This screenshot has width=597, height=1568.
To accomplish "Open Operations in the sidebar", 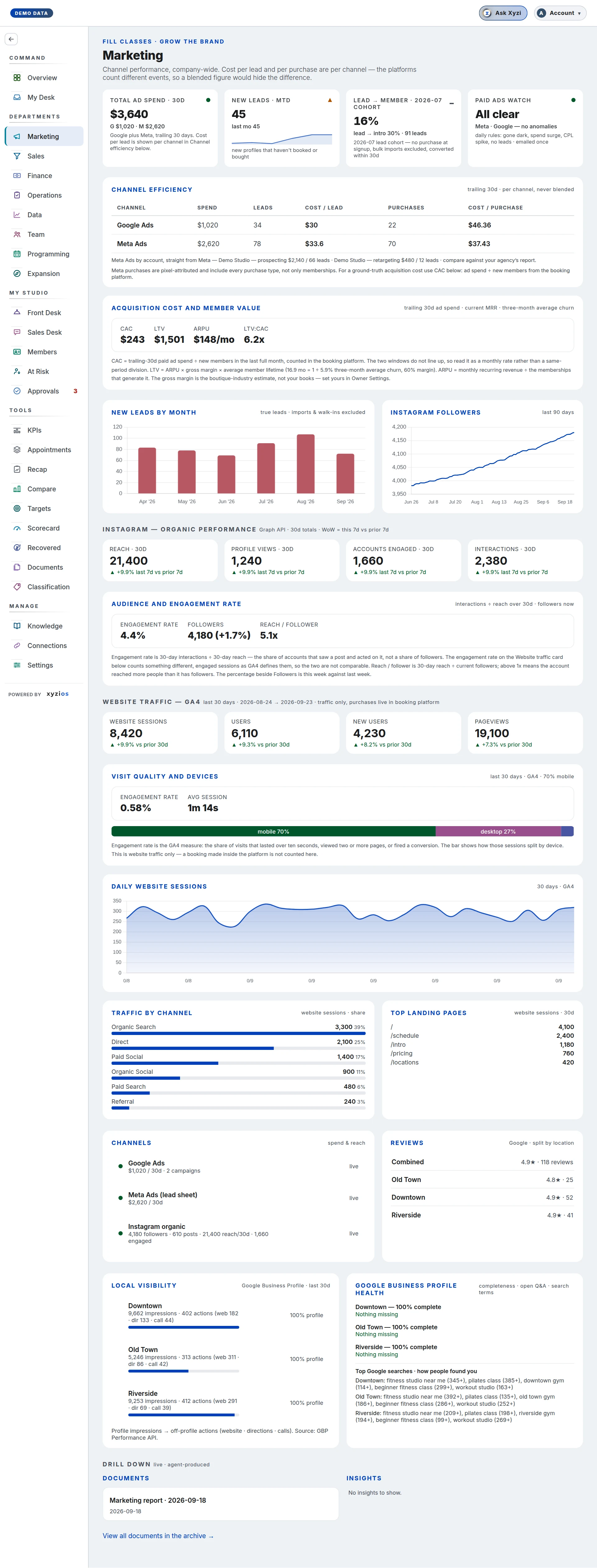I will point(44,195).
